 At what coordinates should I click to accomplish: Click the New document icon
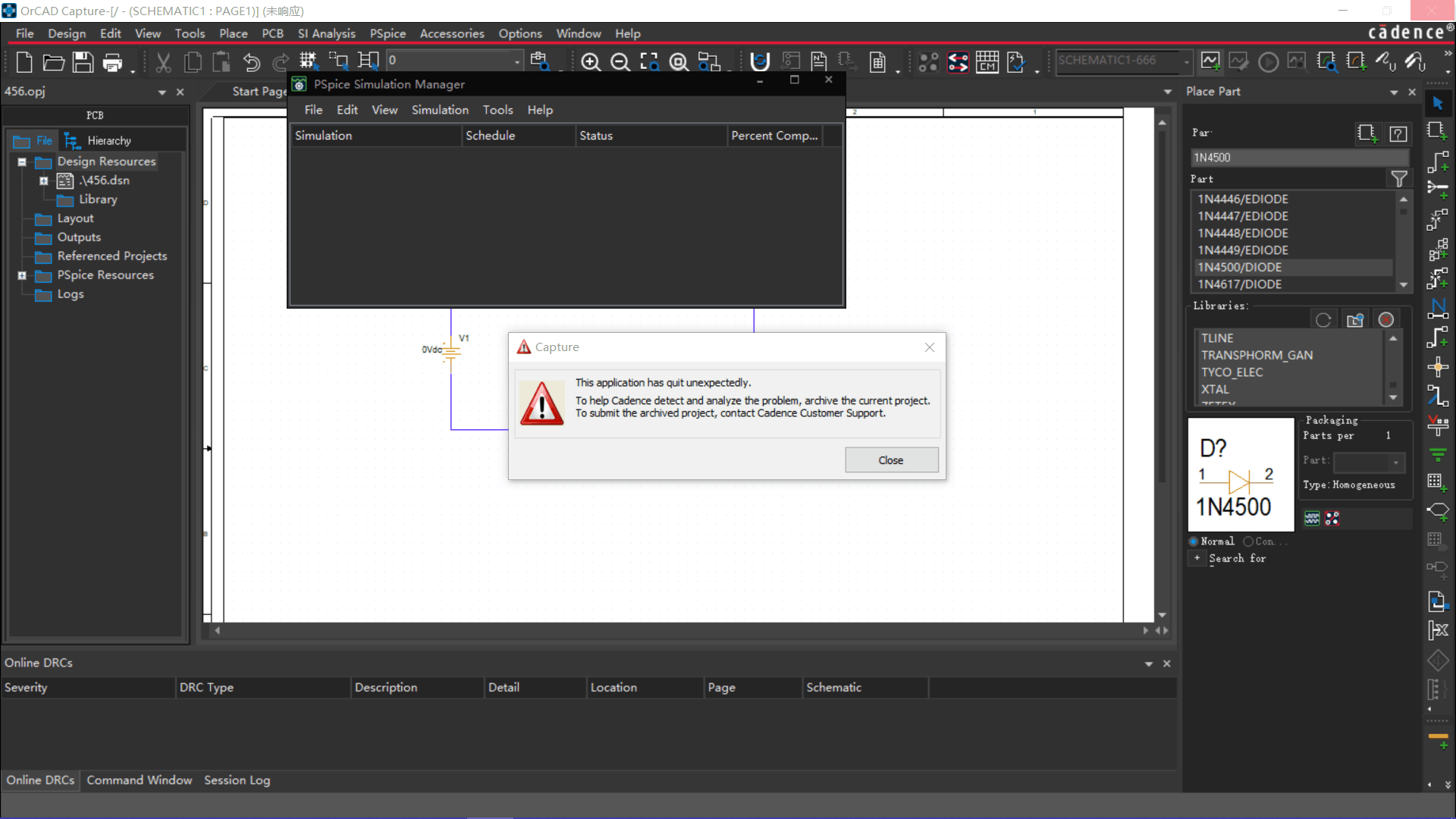point(24,62)
